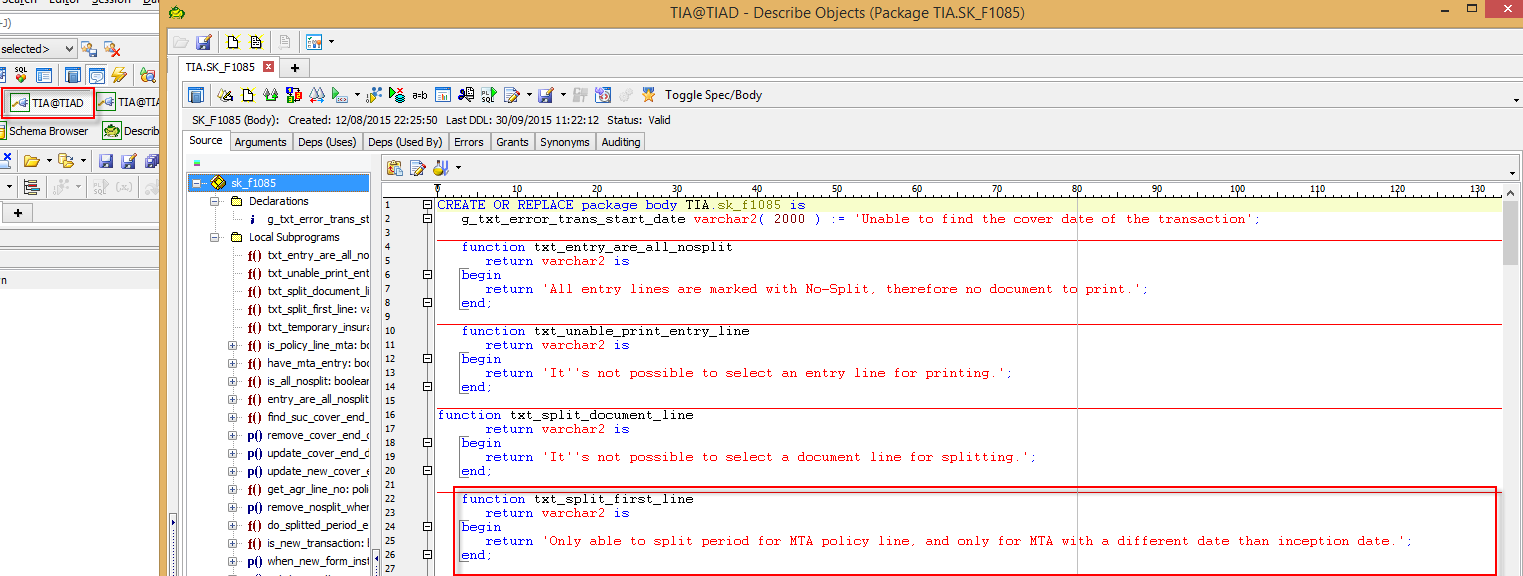The height and width of the screenshot is (576, 1523).
Task: Open the 'selected>' combo box in background window
Action: pyautogui.click(x=38, y=49)
